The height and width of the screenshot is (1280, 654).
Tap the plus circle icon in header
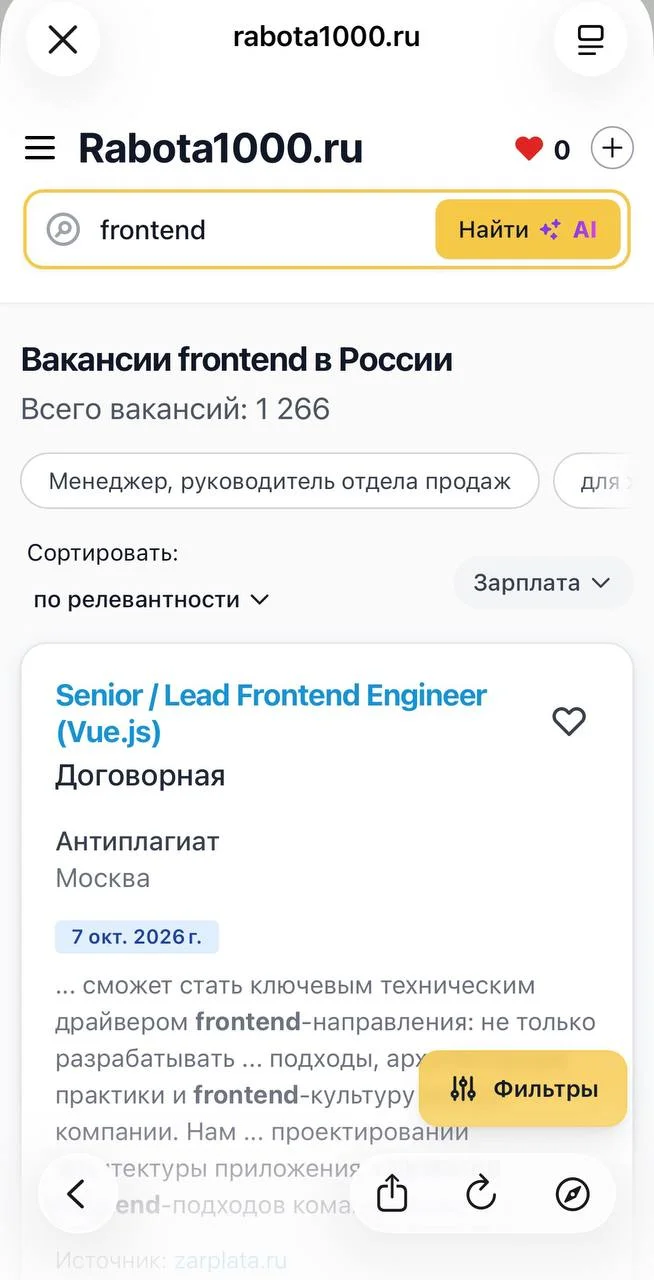612,149
